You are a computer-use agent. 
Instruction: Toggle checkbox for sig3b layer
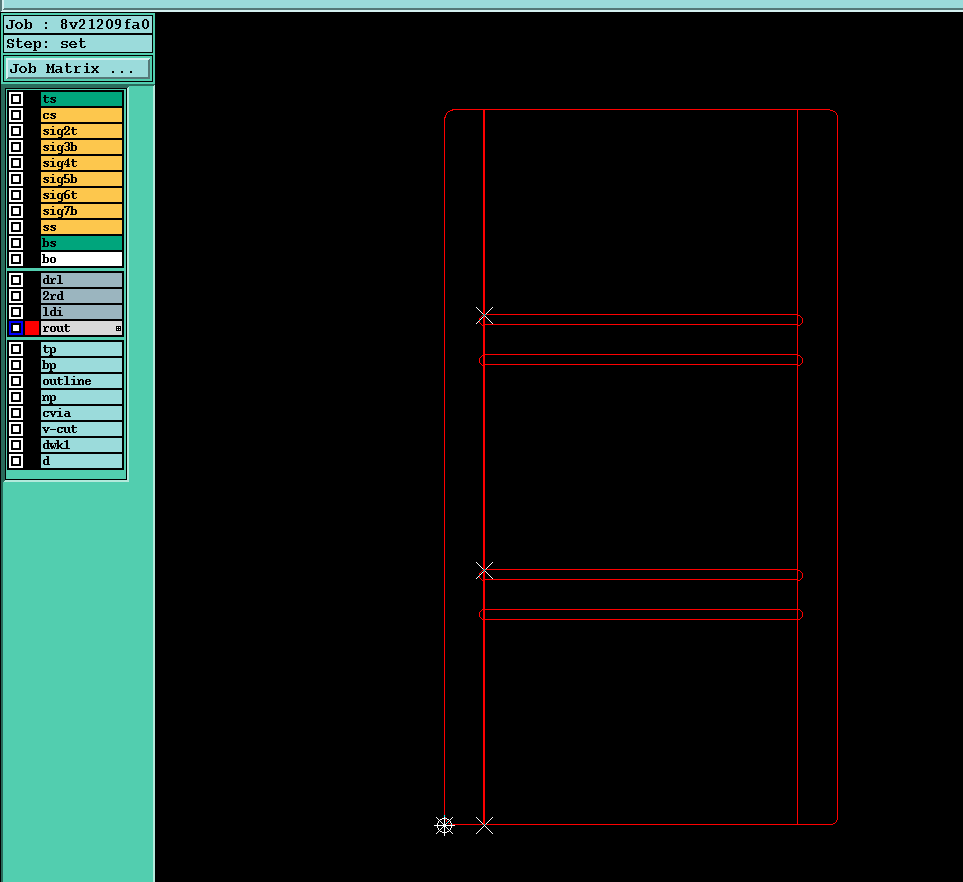(x=16, y=147)
